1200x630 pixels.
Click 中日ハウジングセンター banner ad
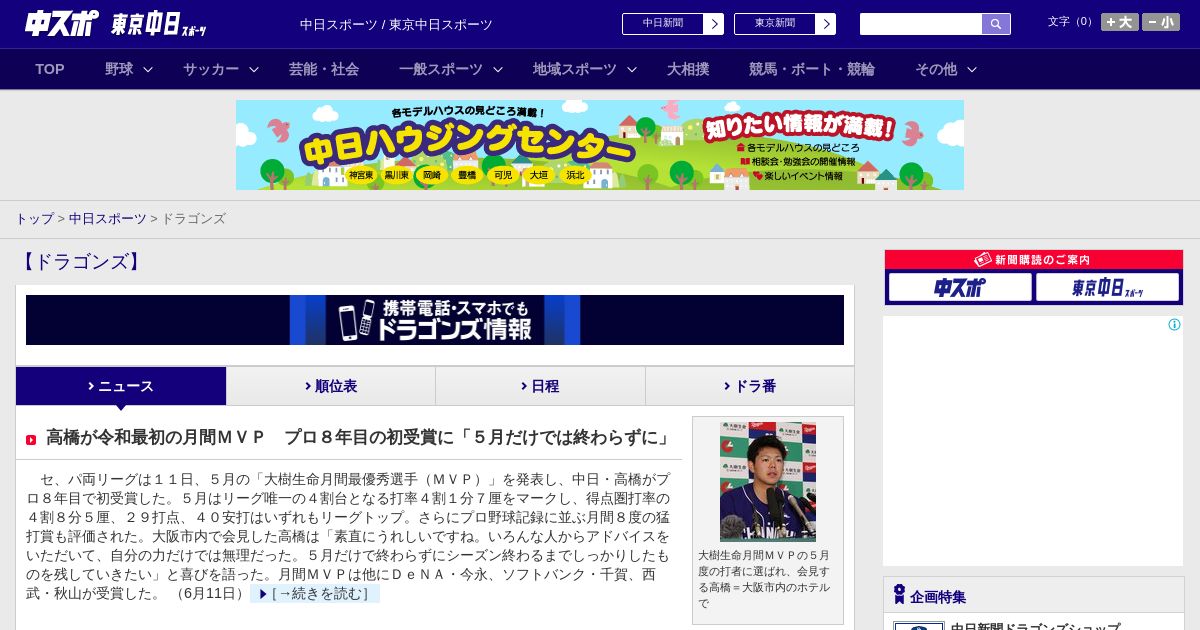coord(600,145)
